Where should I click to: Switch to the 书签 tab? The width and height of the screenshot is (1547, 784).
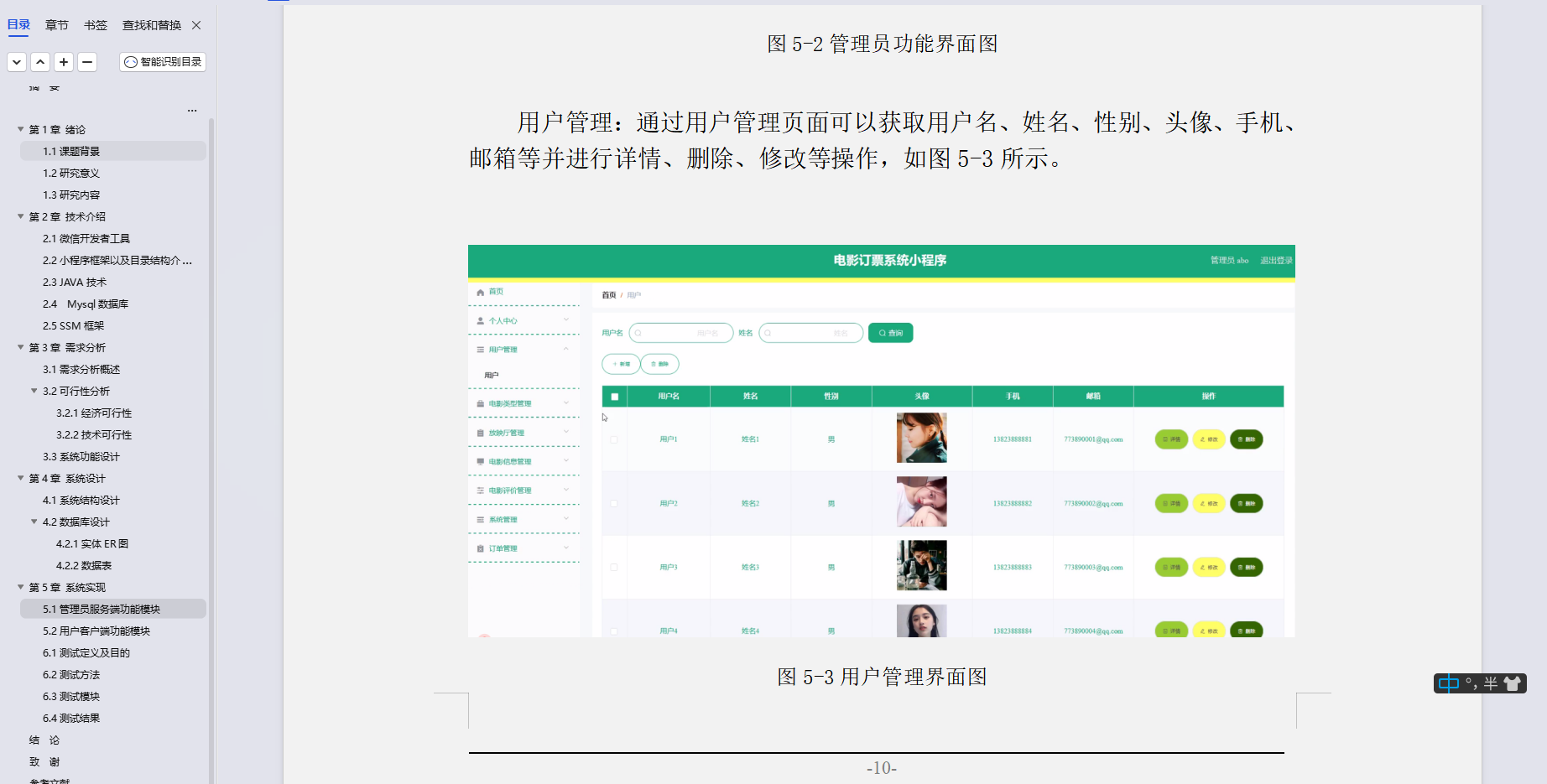(x=95, y=25)
